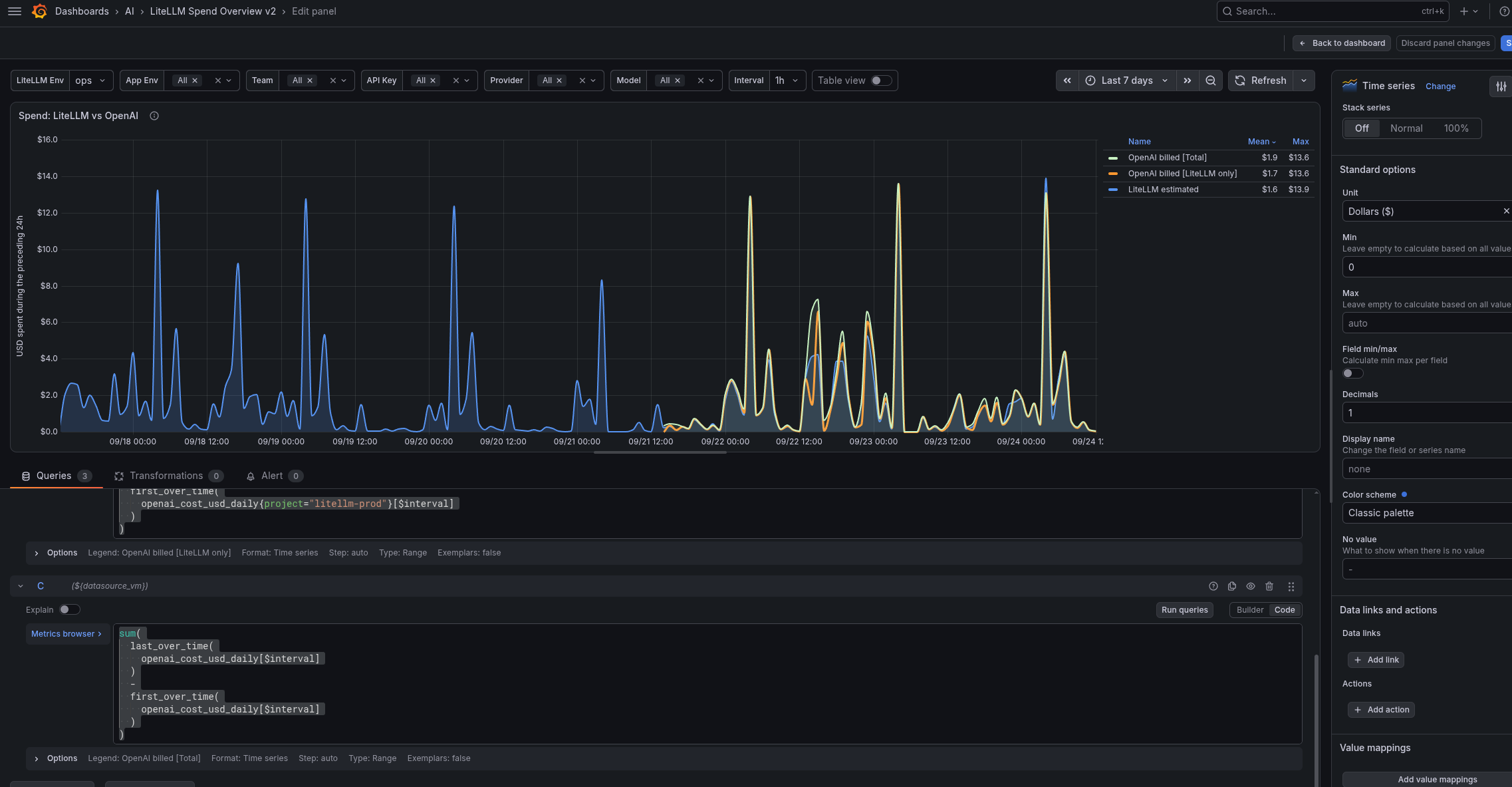The image size is (1512, 787).
Task: Switch to the Queries tab
Action: click(56, 476)
